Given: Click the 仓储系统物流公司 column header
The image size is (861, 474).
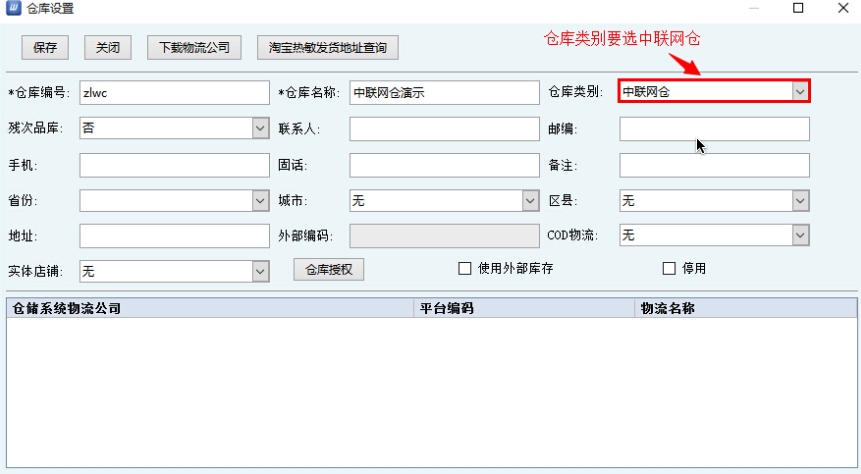Looking at the screenshot, I should [x=210, y=308].
